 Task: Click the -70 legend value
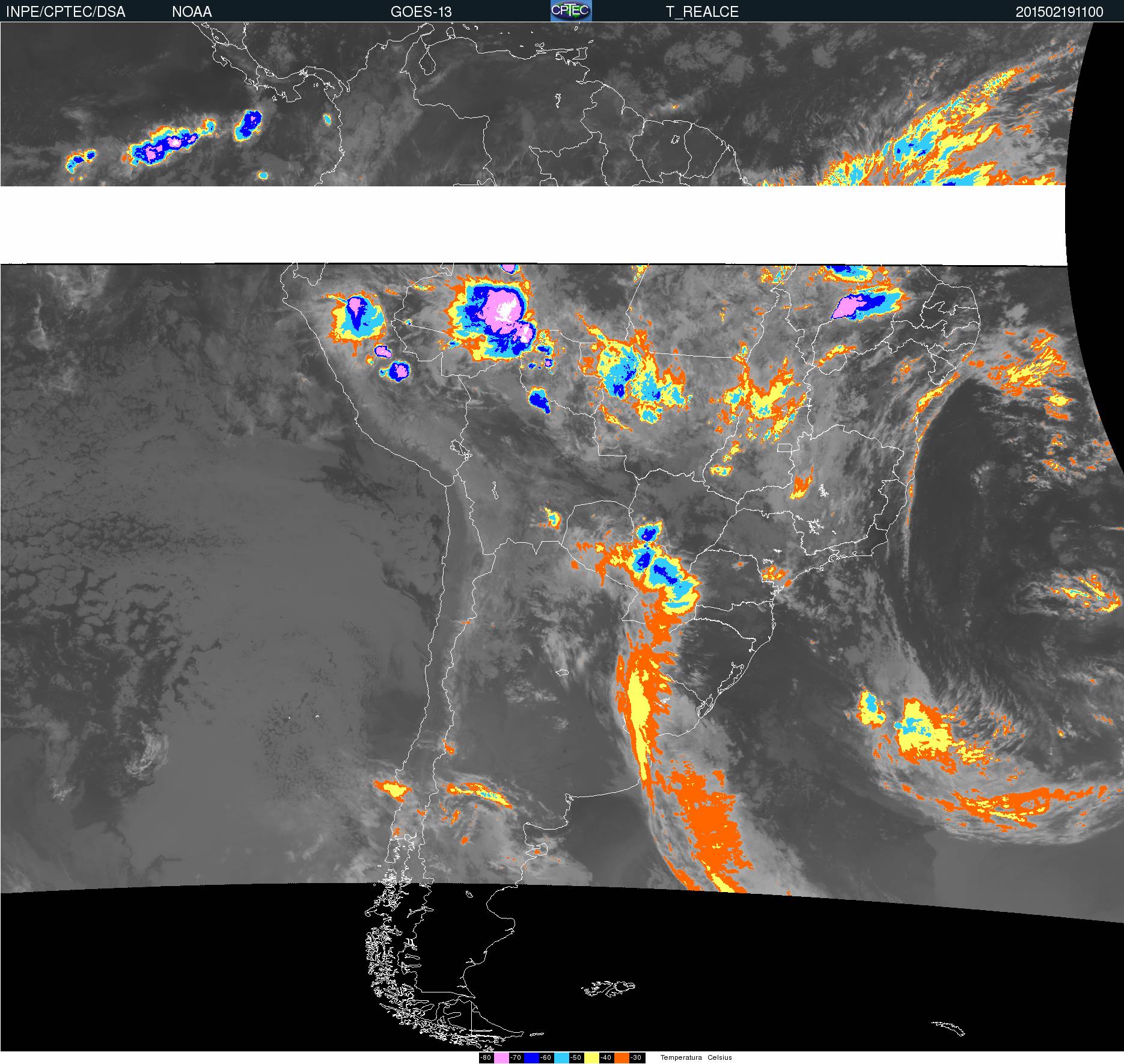click(x=516, y=1058)
